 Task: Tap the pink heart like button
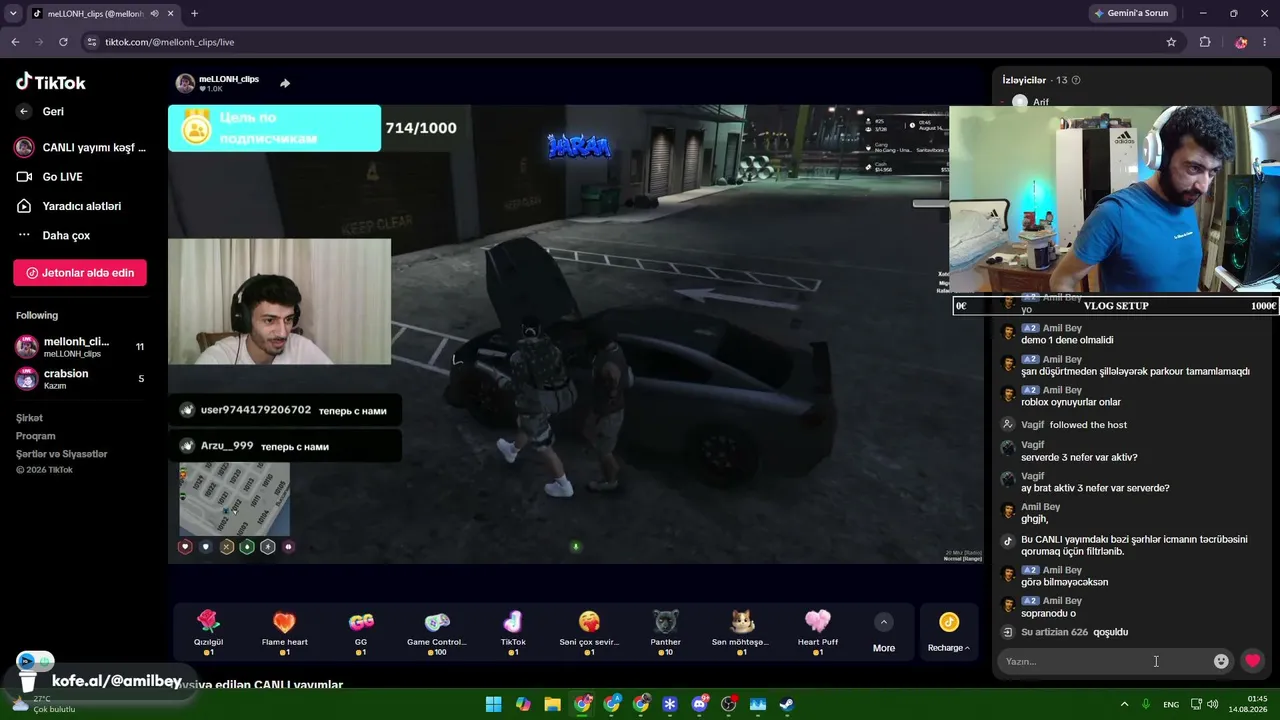click(1252, 661)
